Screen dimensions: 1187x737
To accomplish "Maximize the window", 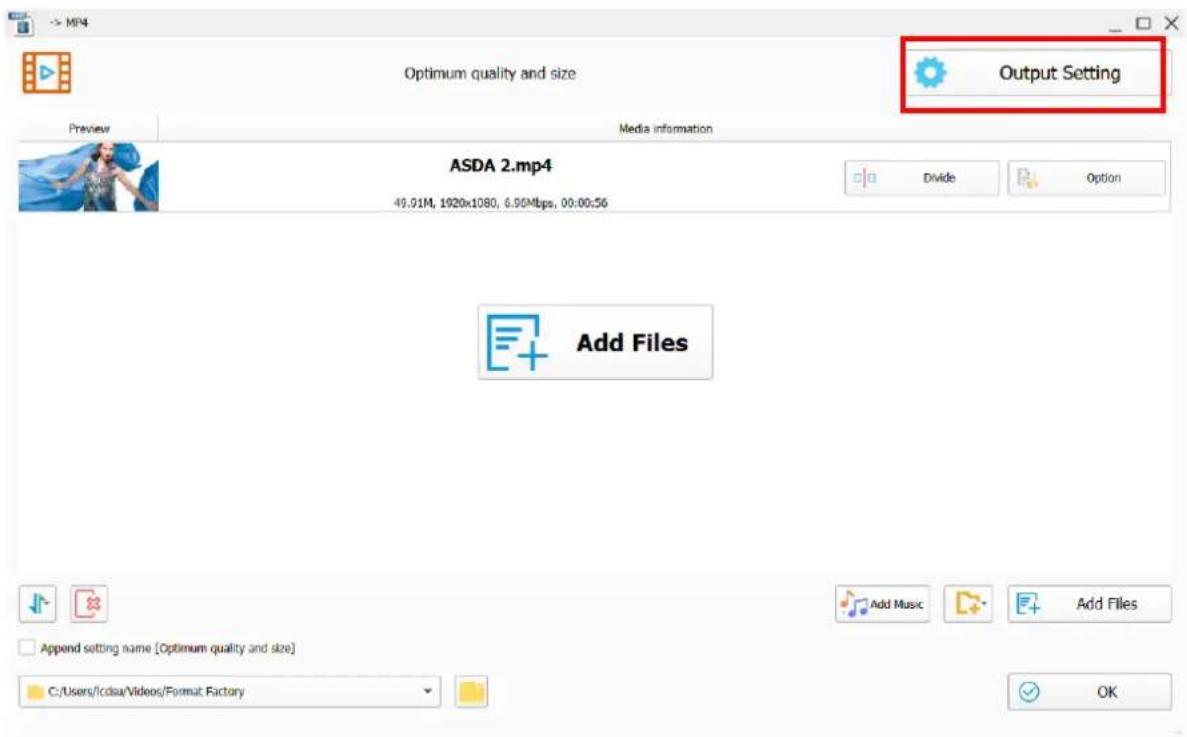I will 1143,23.
